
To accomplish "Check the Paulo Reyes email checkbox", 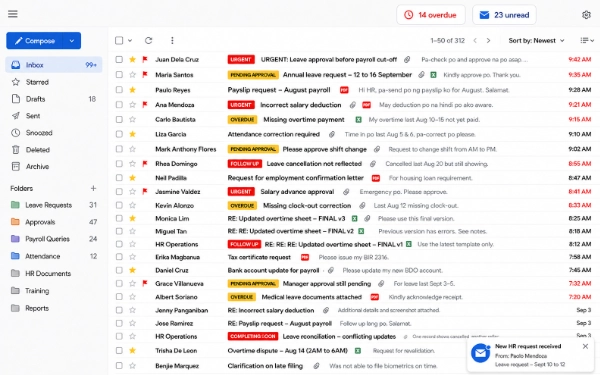I will [x=119, y=90].
